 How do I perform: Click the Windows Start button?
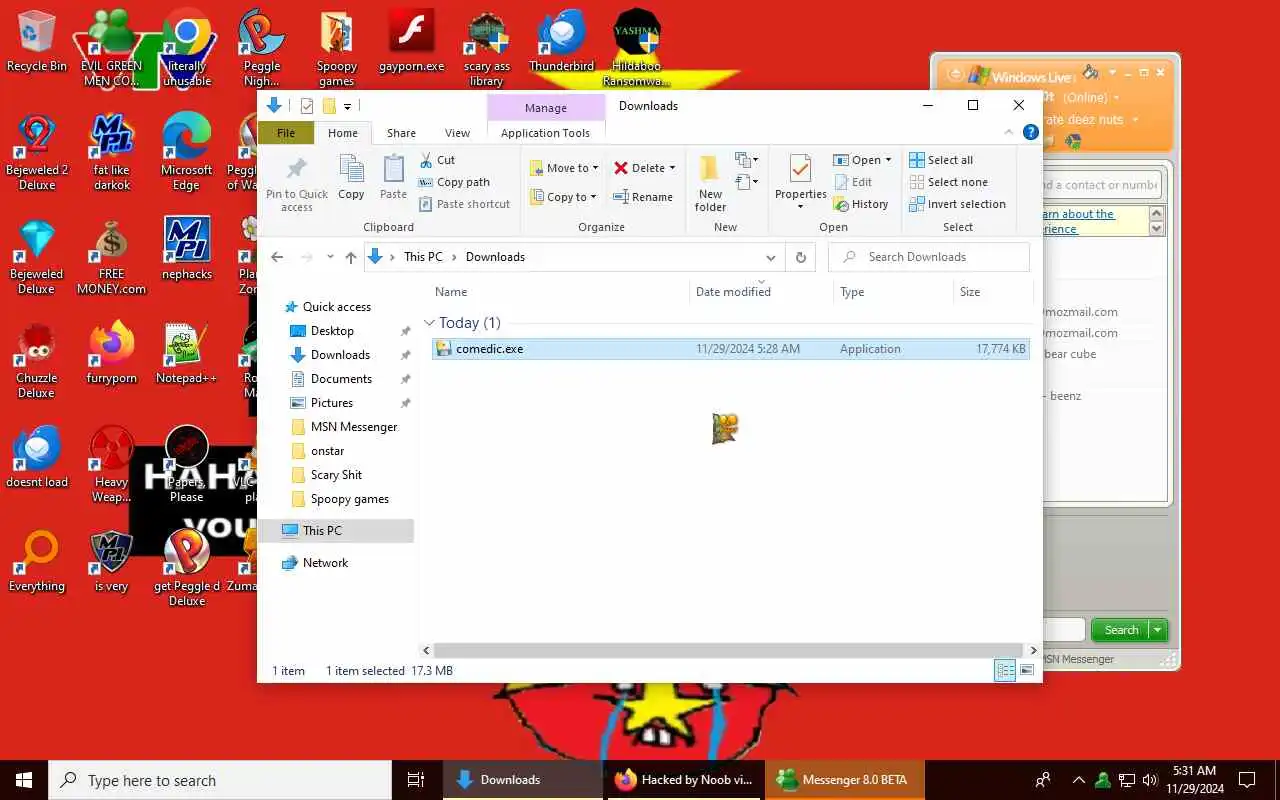tap(24, 780)
